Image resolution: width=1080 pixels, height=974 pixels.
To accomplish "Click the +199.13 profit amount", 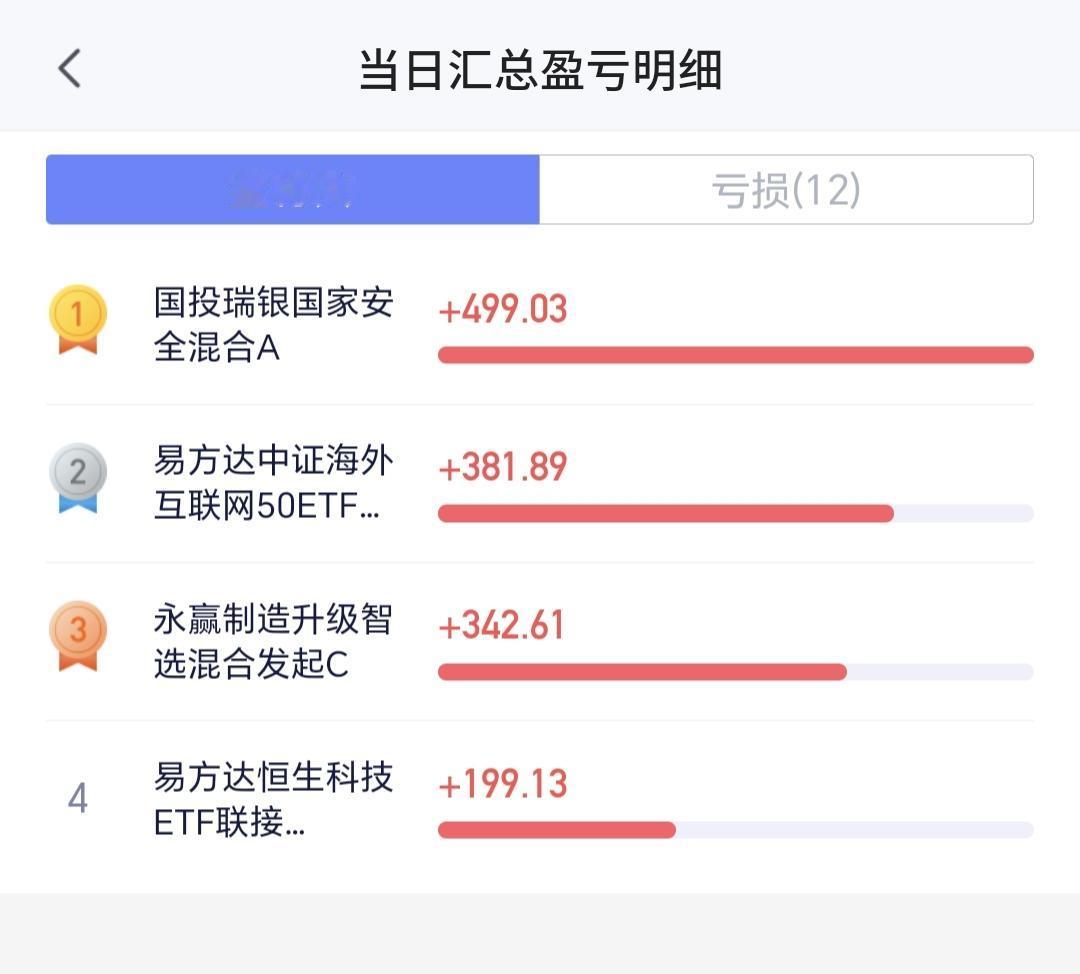I will coord(503,784).
